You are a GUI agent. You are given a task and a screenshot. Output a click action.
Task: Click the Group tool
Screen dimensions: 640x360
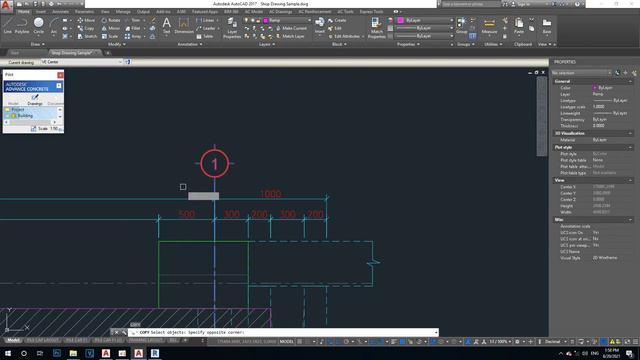pyautogui.click(x=462, y=26)
